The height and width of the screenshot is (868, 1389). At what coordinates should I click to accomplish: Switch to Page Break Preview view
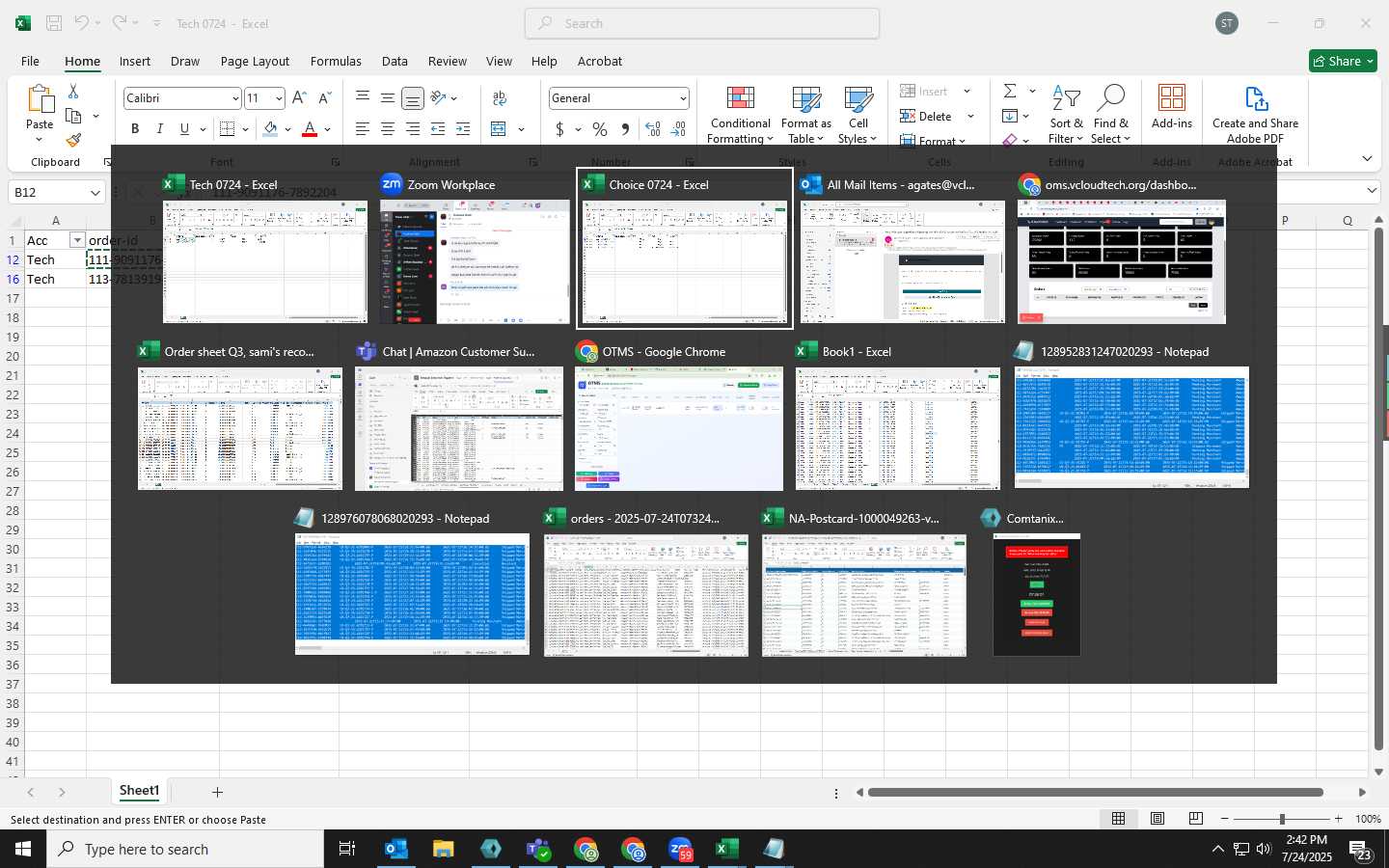click(x=1196, y=819)
